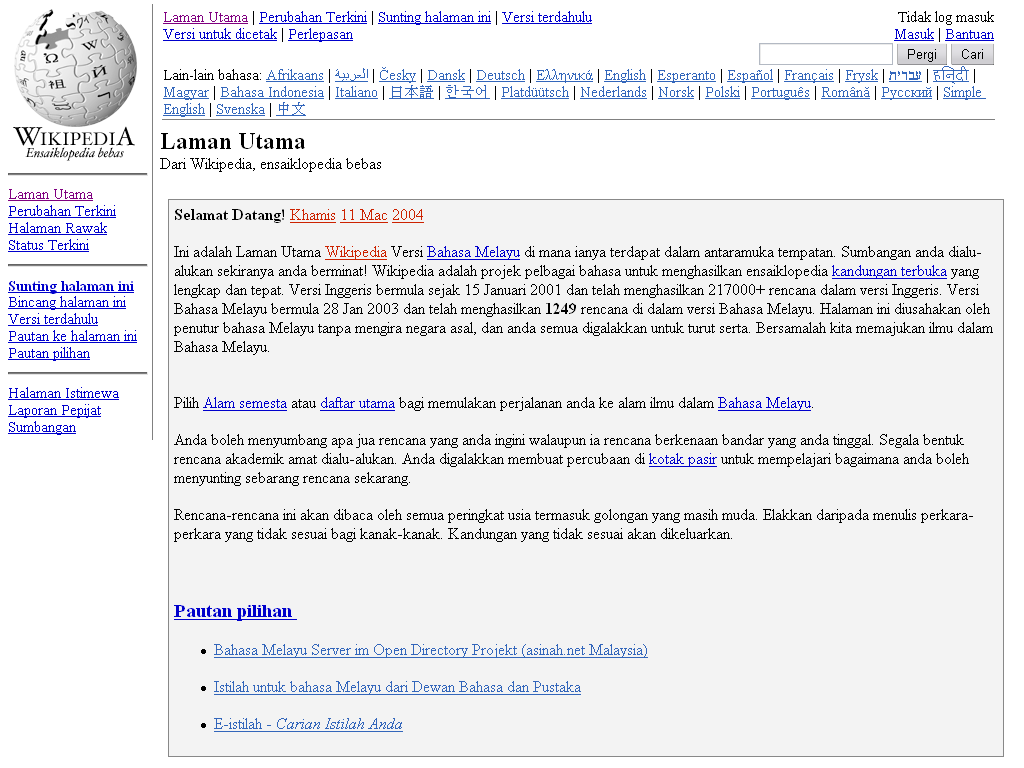This screenshot has height=768, width=1024.
Task: Open the kandungan terbuka link
Action: (x=889, y=272)
